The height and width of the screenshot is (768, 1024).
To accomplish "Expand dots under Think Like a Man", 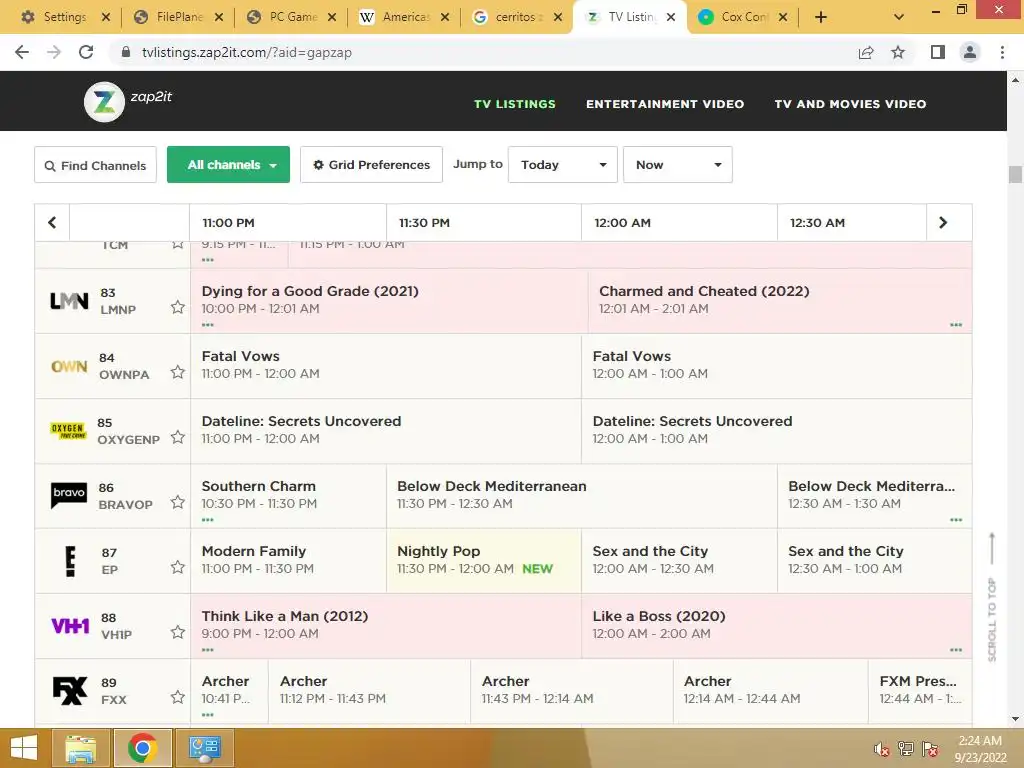I will 208,650.
